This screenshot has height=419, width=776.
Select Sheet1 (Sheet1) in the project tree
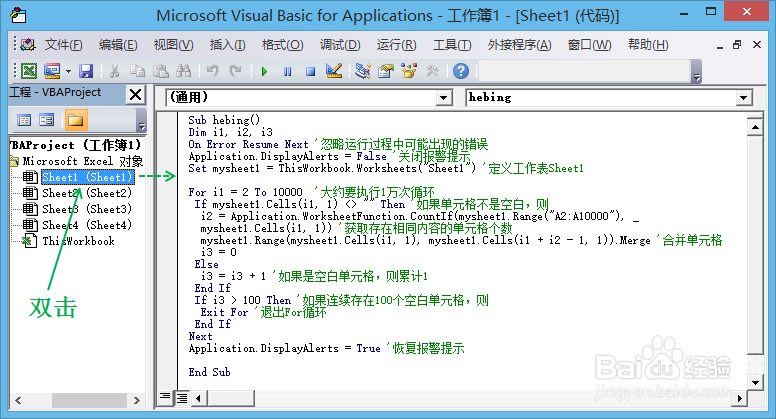pyautogui.click(x=88, y=177)
